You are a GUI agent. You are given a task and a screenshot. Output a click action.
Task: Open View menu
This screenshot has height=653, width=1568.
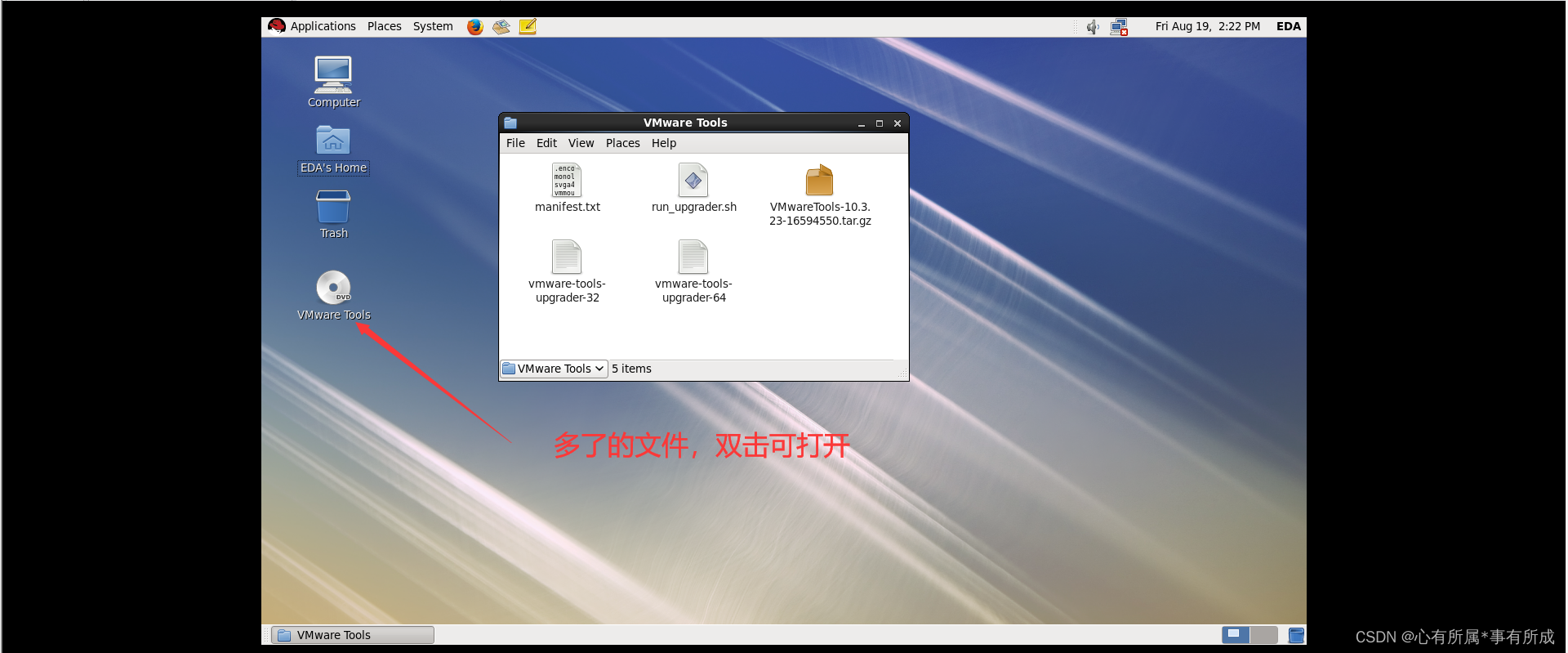pos(581,143)
